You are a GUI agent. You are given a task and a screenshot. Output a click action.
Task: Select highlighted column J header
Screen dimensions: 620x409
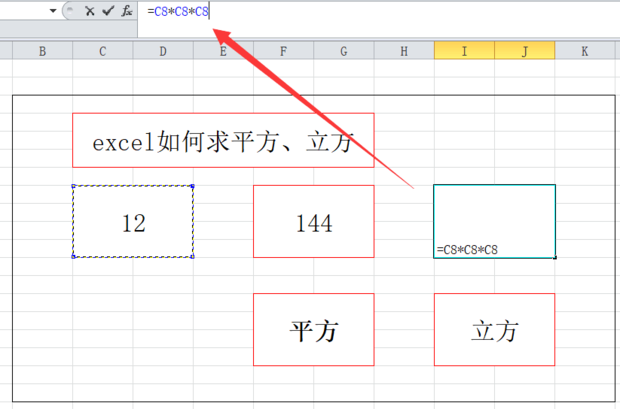pyautogui.click(x=525, y=51)
